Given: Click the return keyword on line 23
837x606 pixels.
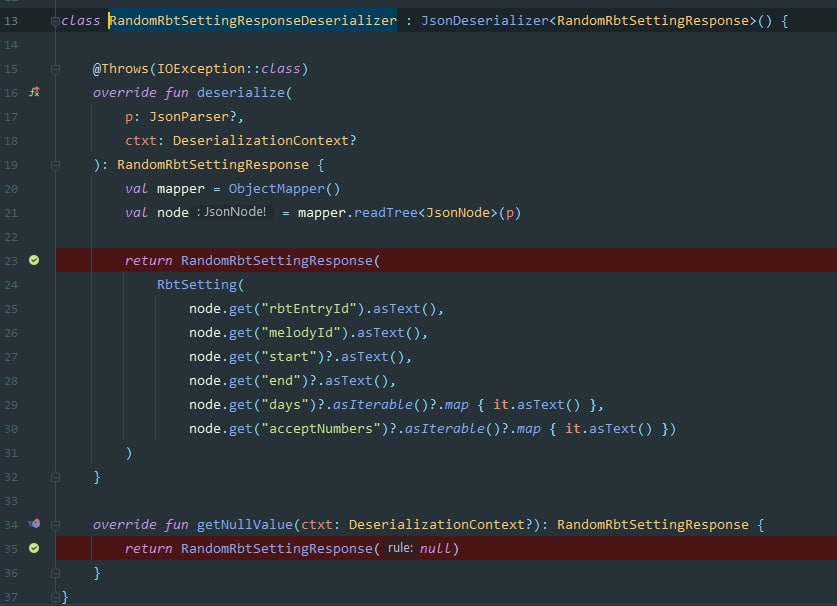Looking at the screenshot, I should coord(148,261).
